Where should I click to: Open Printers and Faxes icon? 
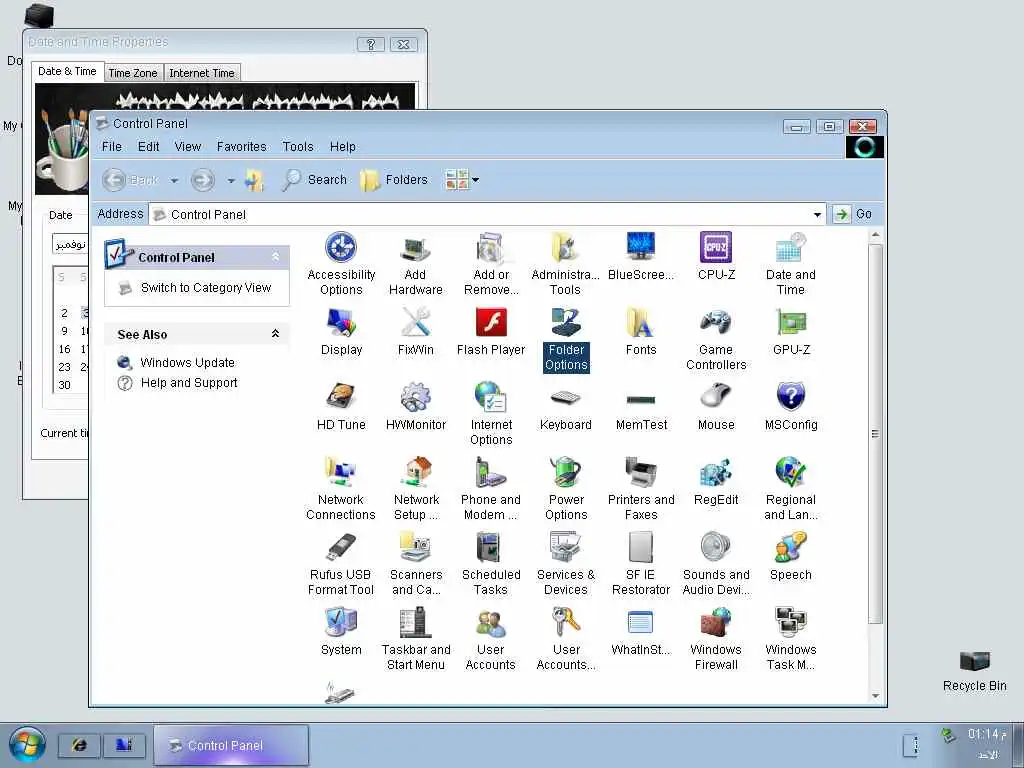(641, 488)
